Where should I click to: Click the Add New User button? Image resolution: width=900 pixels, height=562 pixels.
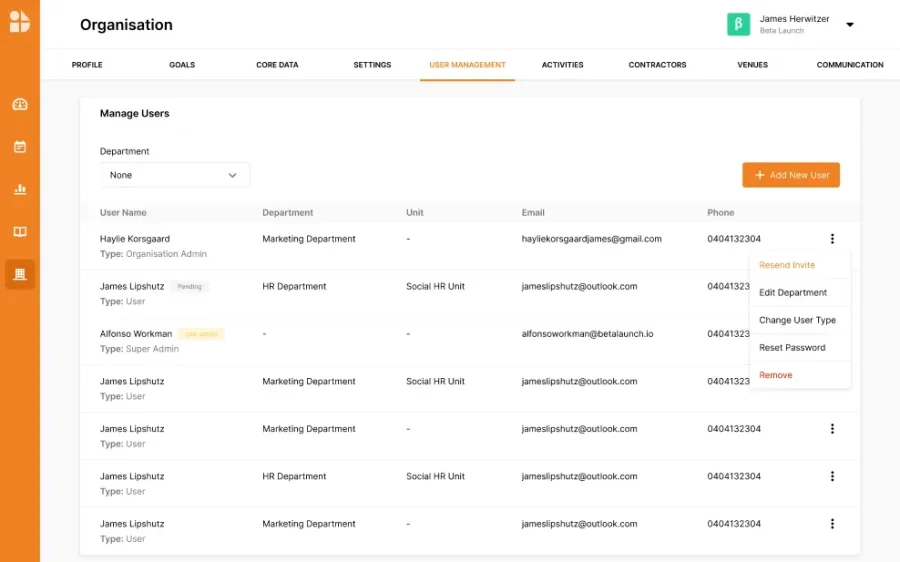(790, 175)
